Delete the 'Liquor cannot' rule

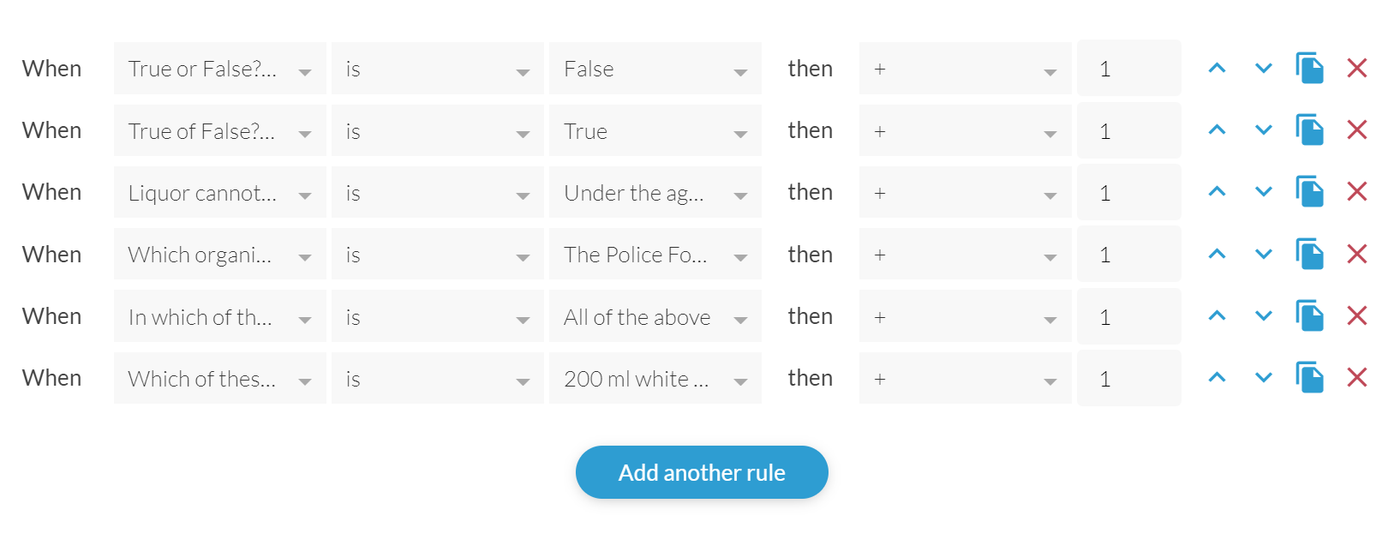click(1357, 192)
